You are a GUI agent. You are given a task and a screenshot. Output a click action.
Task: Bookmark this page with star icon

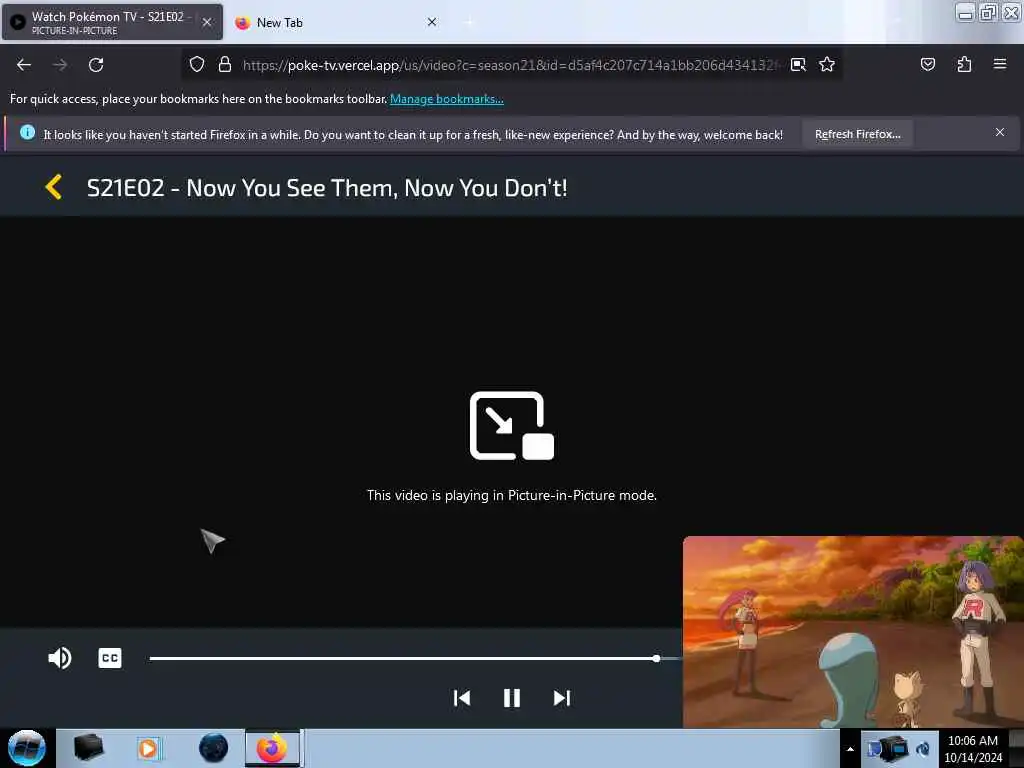click(827, 64)
